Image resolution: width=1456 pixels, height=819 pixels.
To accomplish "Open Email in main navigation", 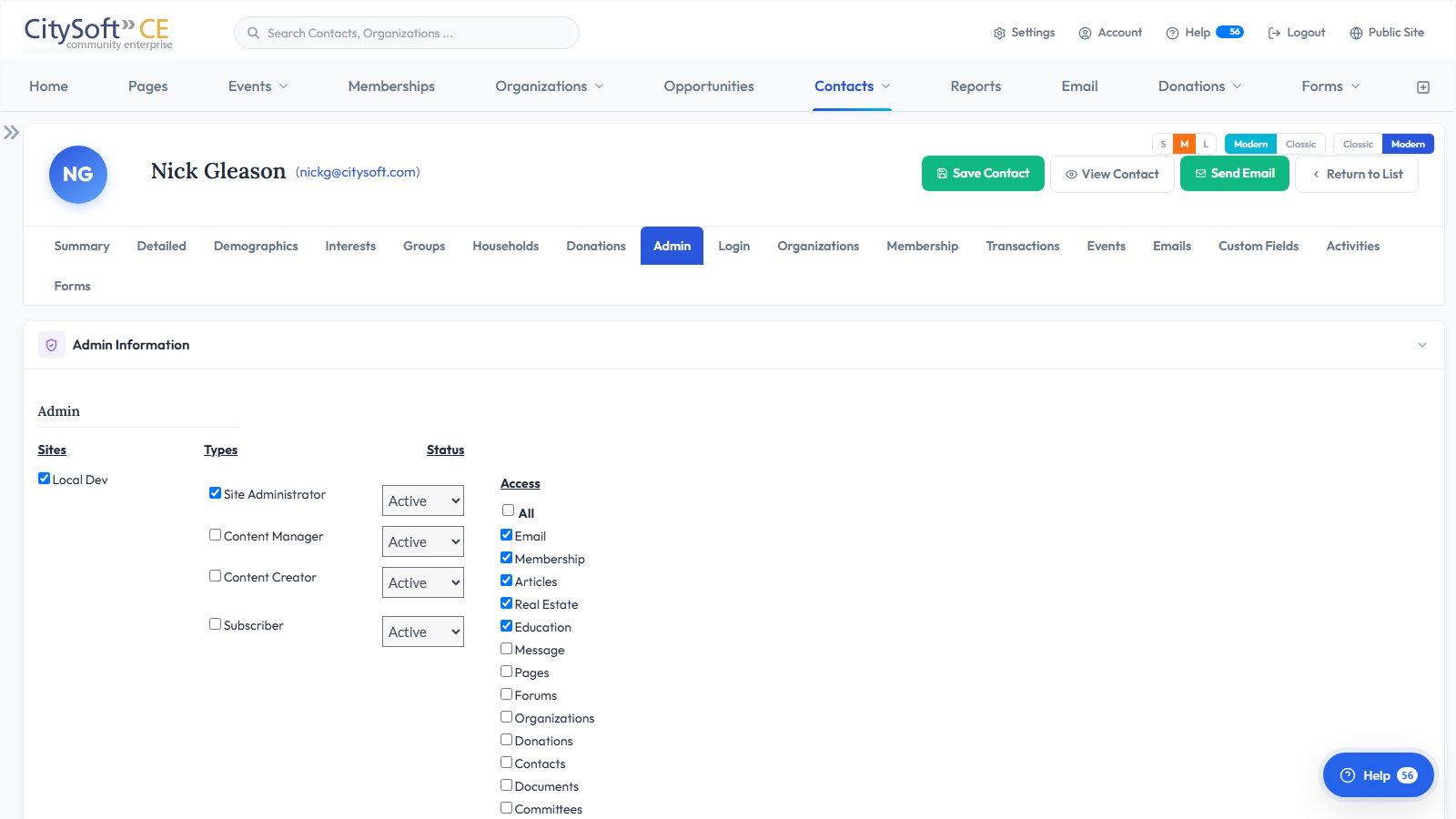I will click(x=1079, y=86).
